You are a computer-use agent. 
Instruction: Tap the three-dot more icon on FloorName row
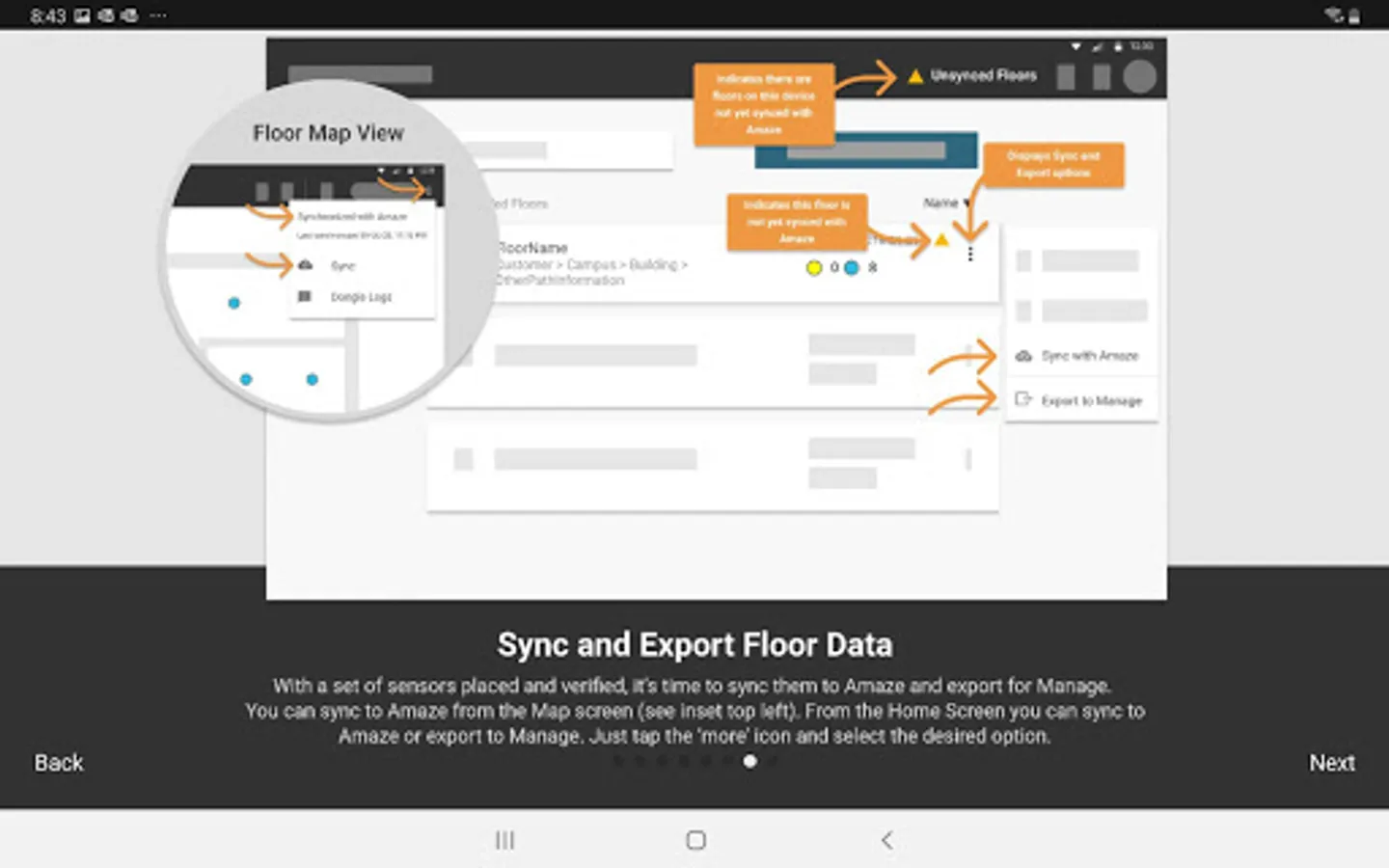[970, 254]
